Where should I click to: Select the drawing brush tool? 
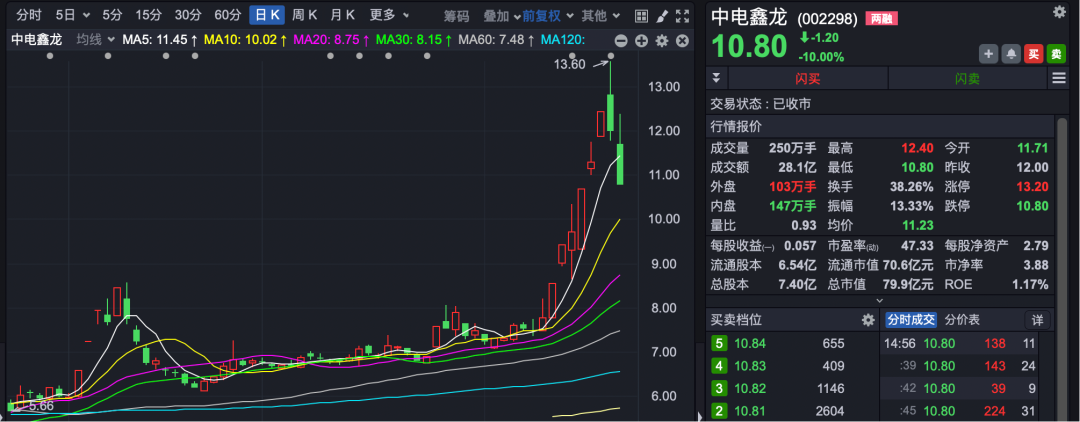coord(661,15)
